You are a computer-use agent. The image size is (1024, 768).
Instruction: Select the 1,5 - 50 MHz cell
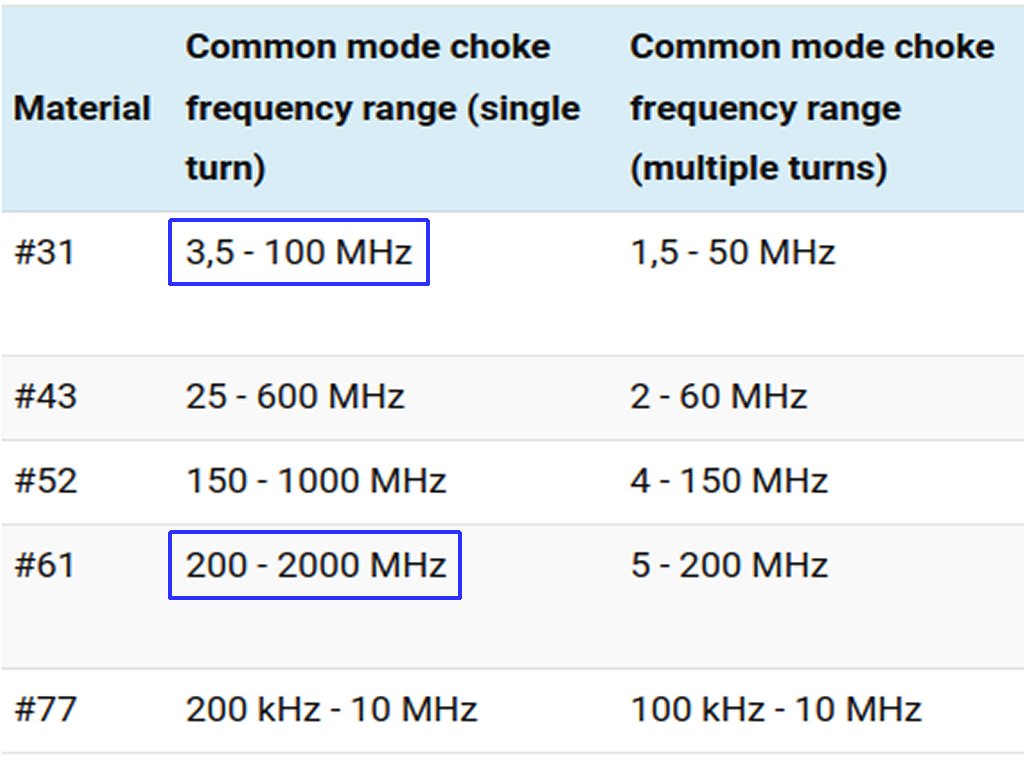[733, 252]
